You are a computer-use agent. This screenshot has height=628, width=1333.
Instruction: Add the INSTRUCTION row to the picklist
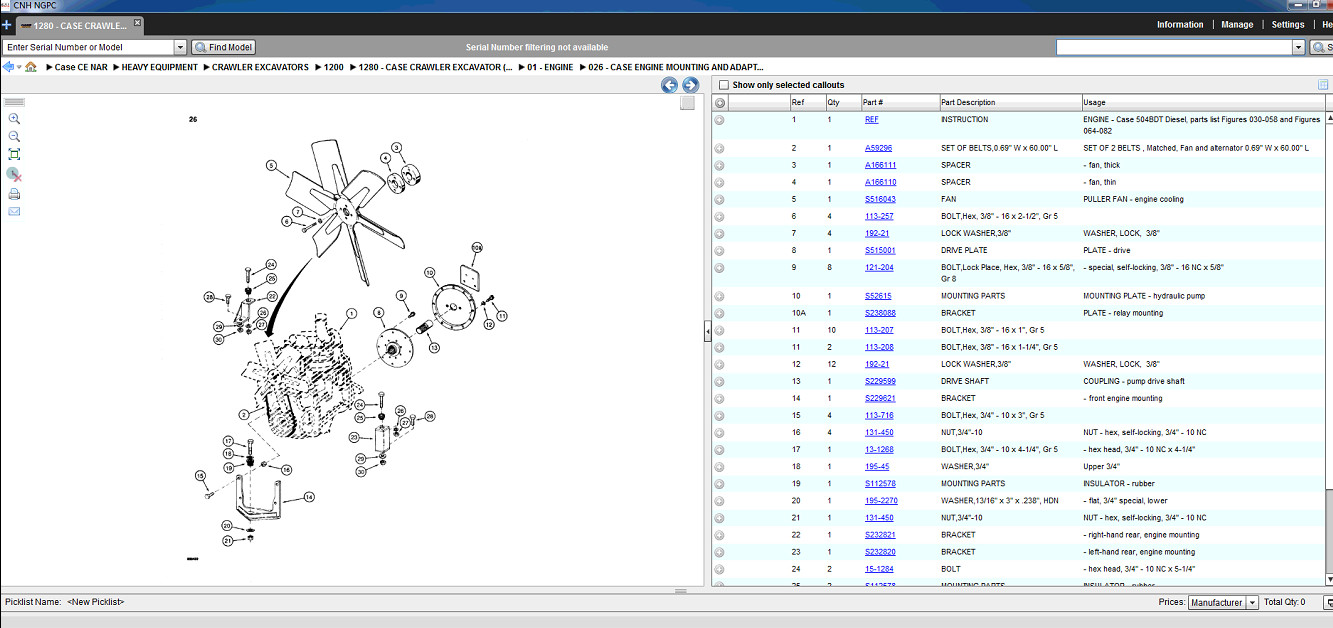coord(719,120)
